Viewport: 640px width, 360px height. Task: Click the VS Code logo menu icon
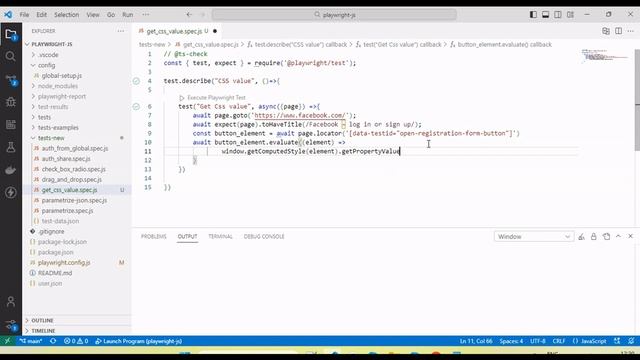8,15
